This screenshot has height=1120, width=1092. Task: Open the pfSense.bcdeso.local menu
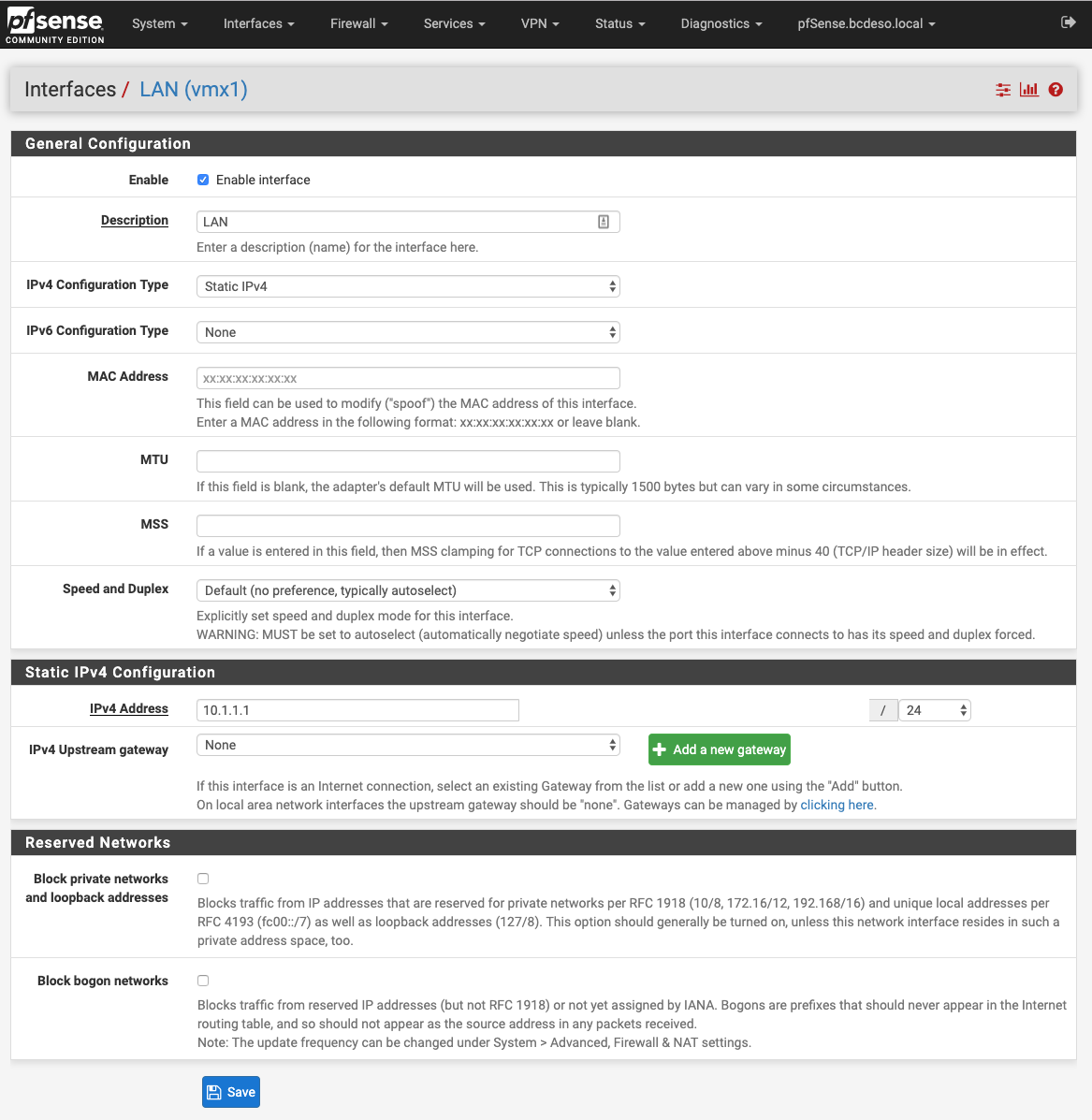pyautogui.click(x=866, y=23)
